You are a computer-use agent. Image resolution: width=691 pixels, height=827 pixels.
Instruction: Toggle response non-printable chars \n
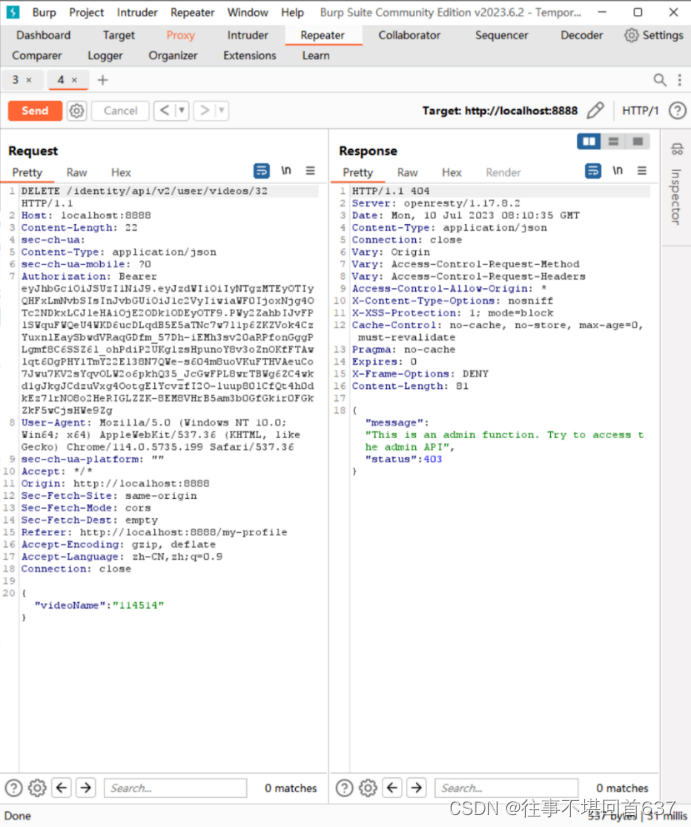tap(617, 170)
